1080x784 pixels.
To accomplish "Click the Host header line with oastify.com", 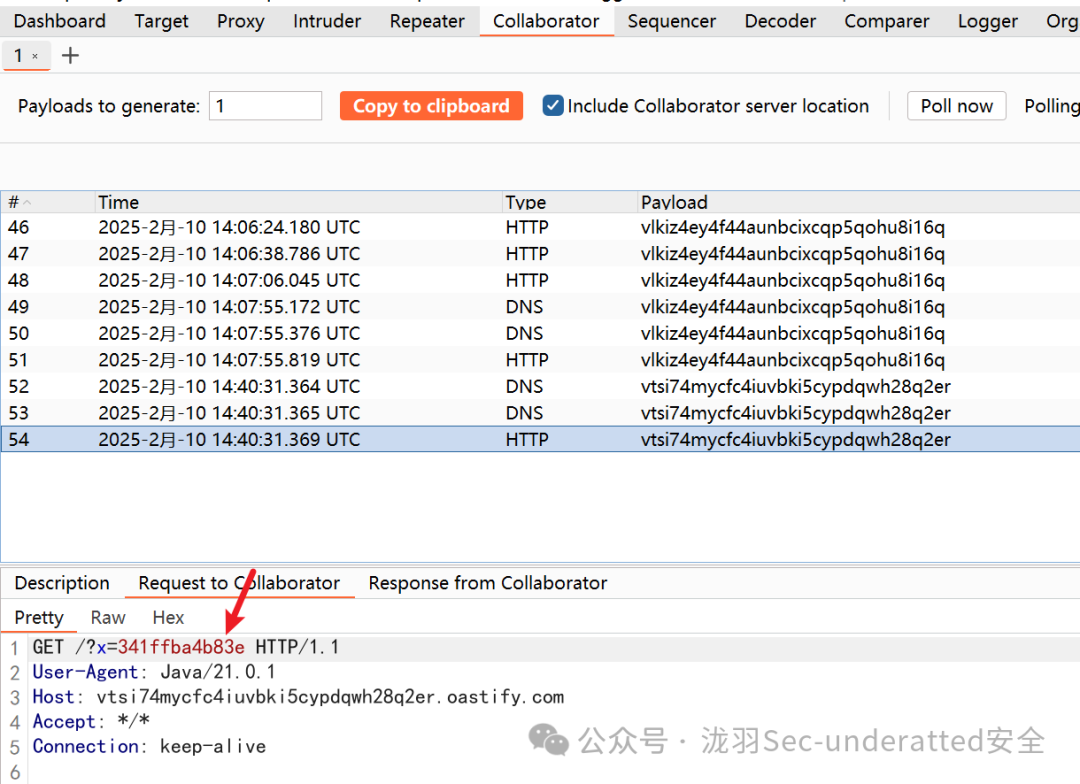I will 298,697.
